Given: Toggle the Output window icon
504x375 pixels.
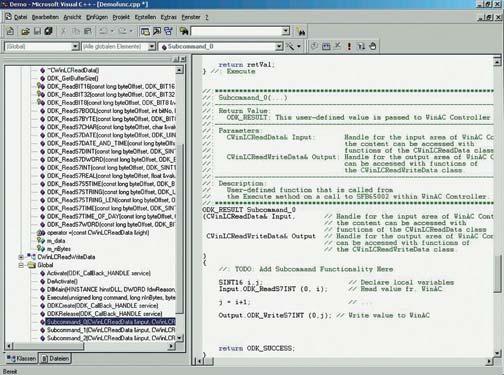Looking at the screenshot, I should click(x=157, y=31).
